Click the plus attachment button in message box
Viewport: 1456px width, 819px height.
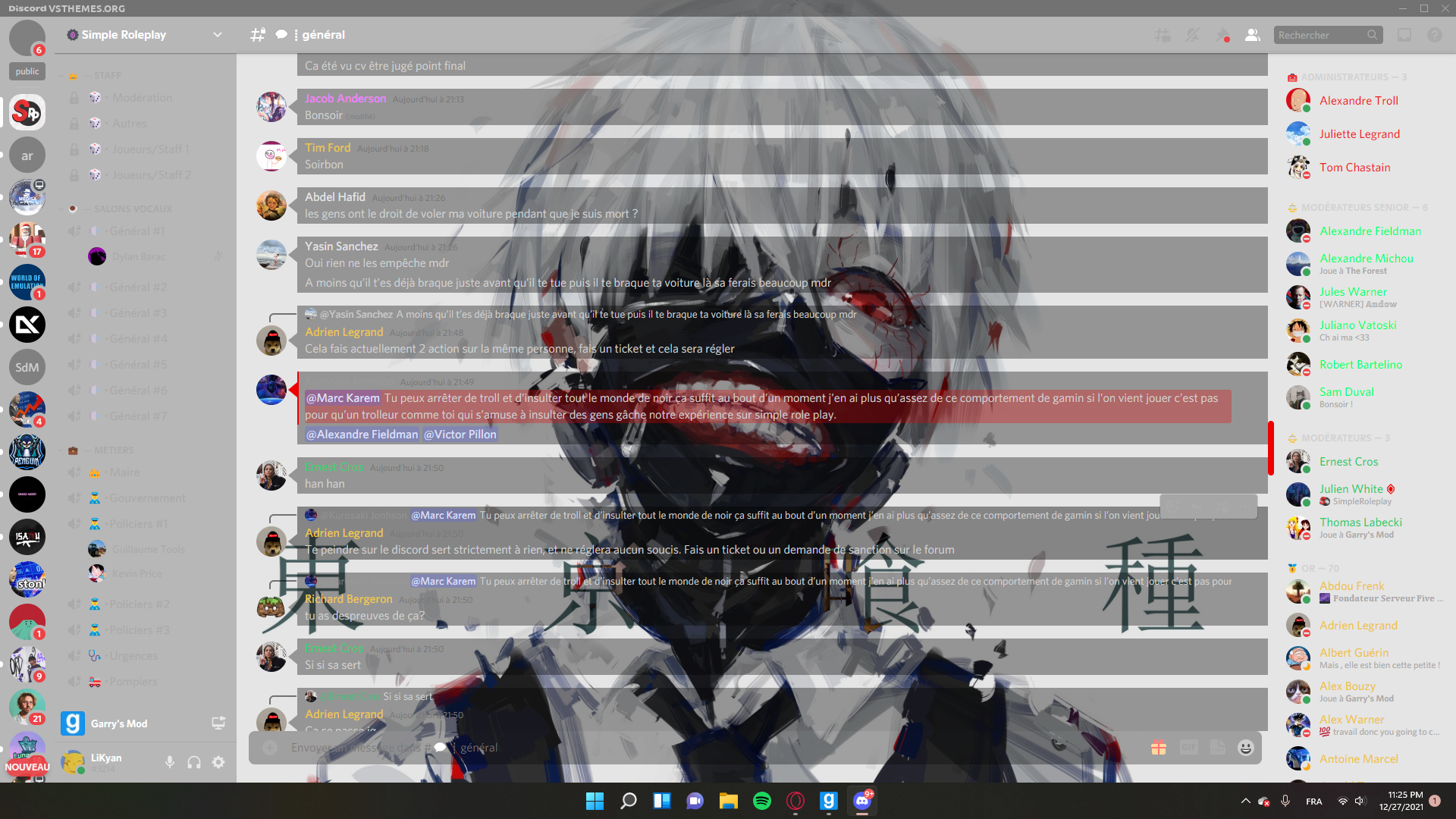(x=270, y=748)
